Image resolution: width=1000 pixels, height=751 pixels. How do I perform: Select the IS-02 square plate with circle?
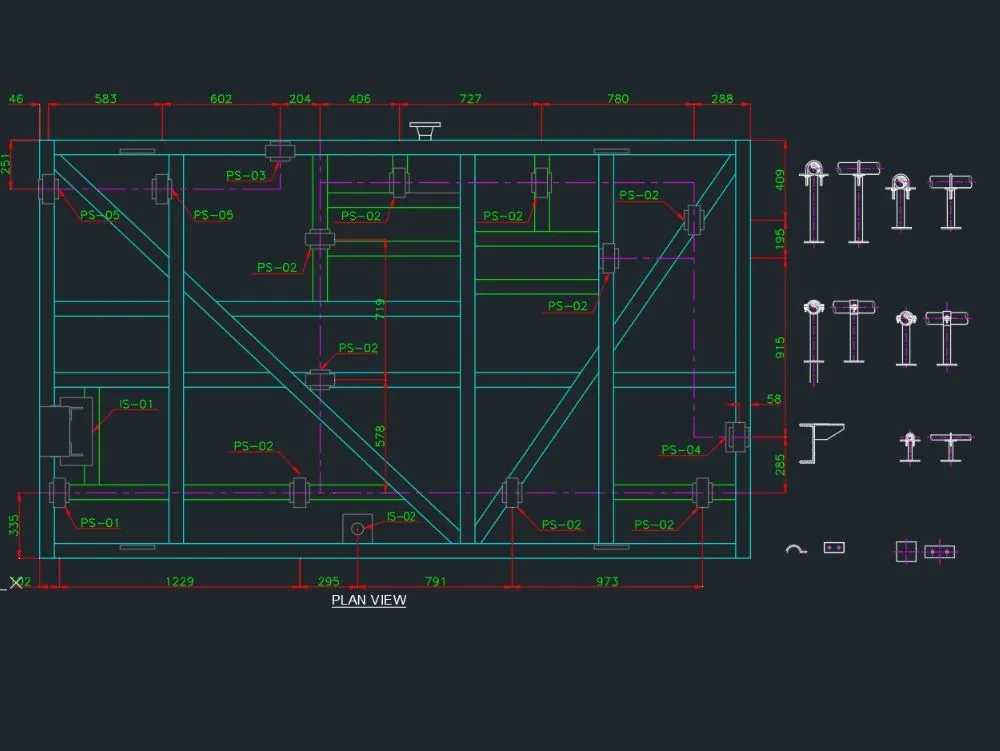click(x=357, y=529)
